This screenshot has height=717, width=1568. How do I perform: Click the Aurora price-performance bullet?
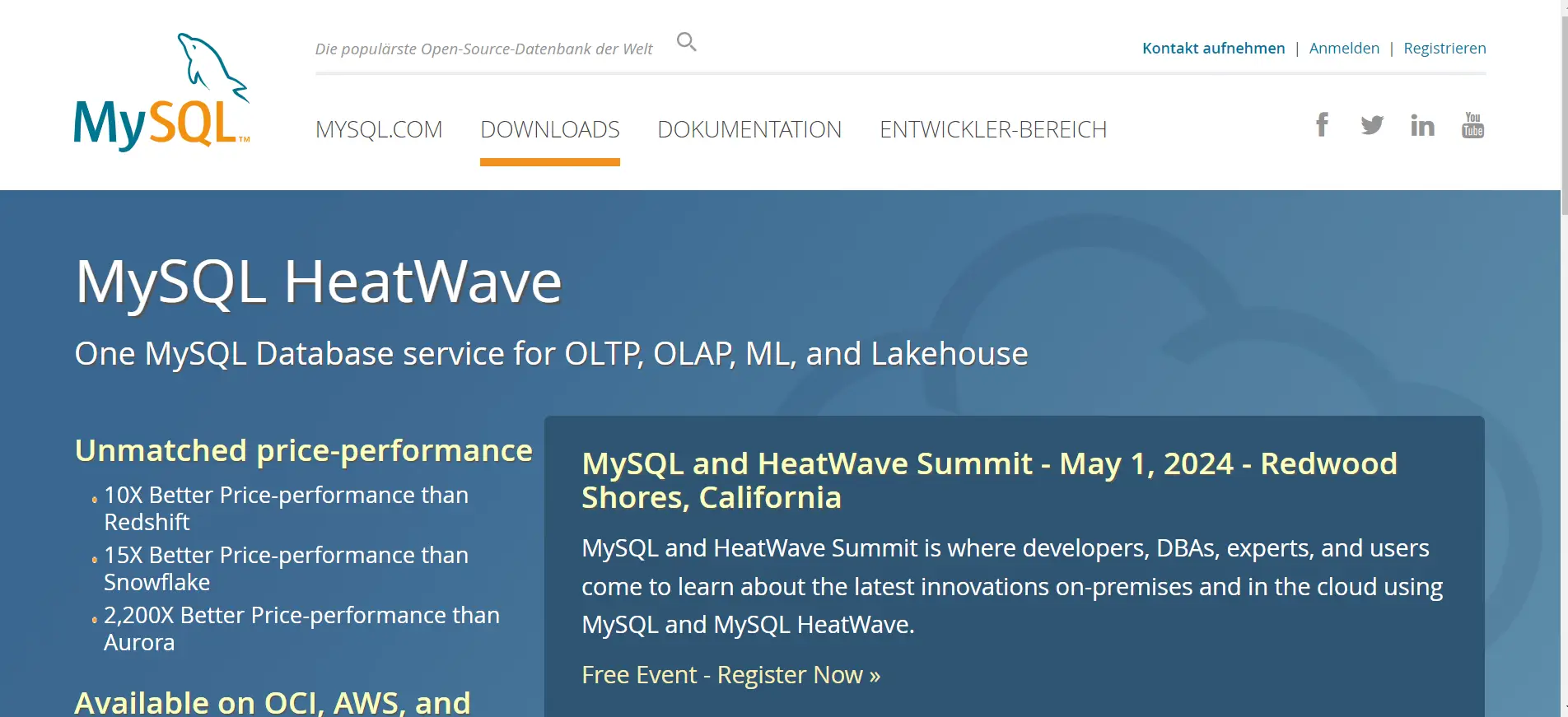[x=301, y=628]
